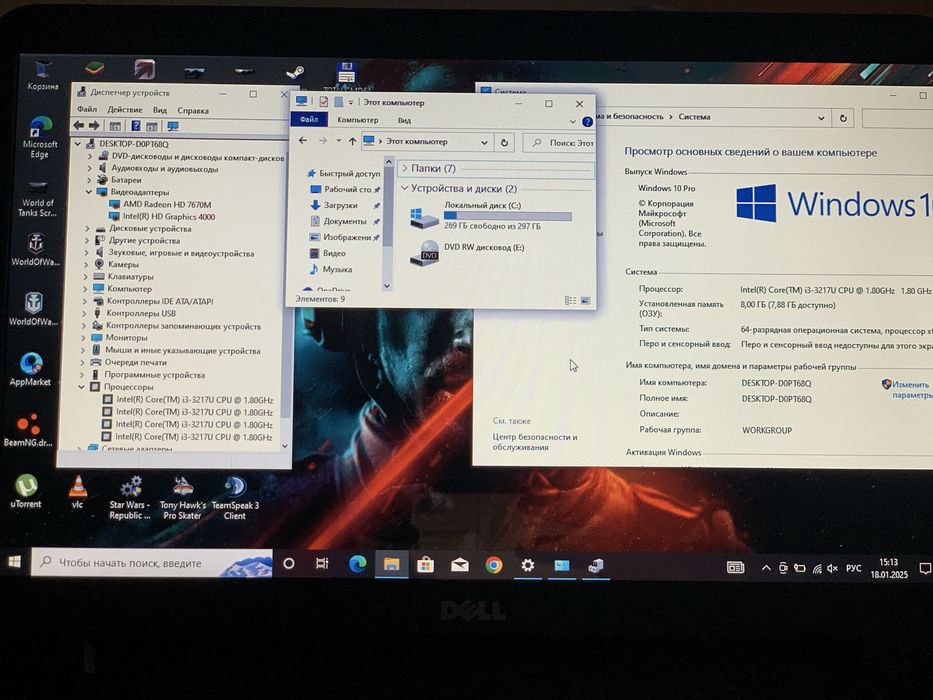Open the Компьютер ribbon tab in Explorer
Image resolution: width=933 pixels, height=700 pixels.
pyautogui.click(x=358, y=120)
